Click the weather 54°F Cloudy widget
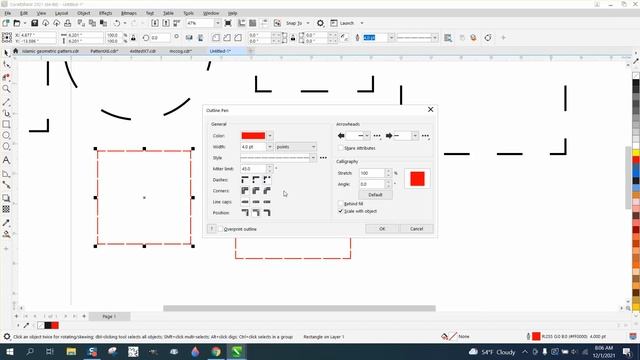 tap(492, 352)
